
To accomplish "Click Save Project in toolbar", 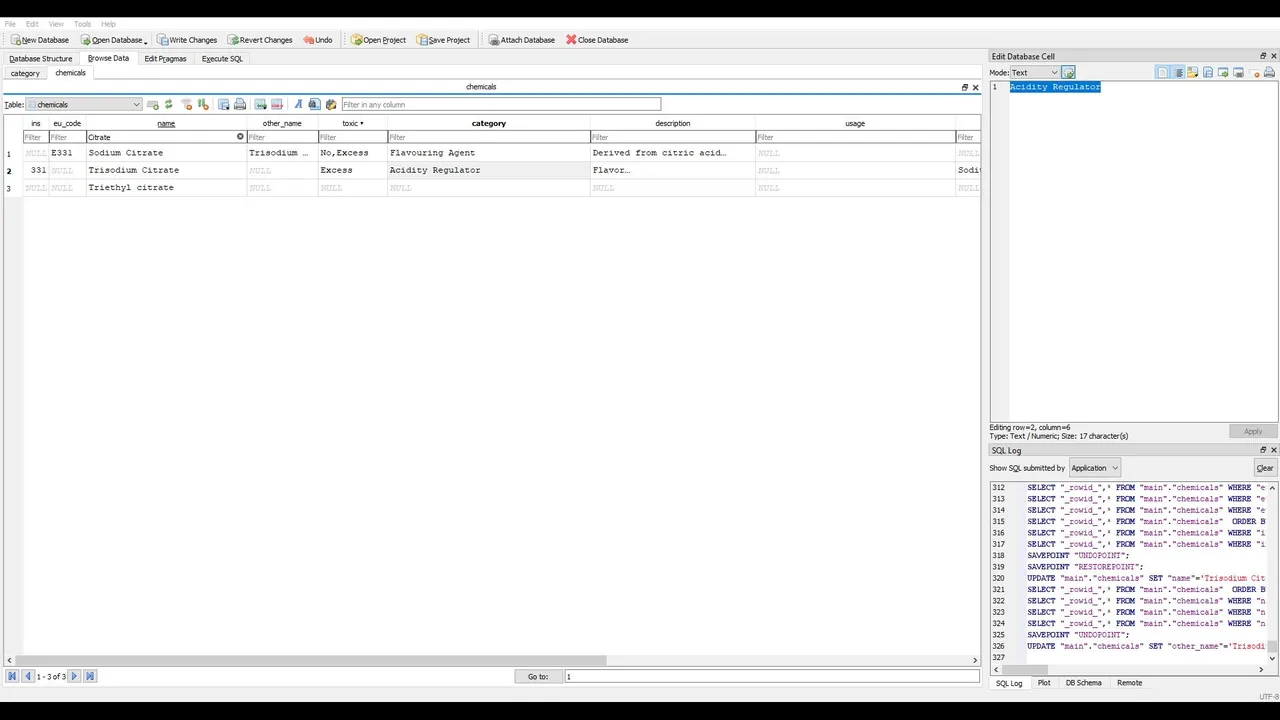I will pyautogui.click(x=443, y=40).
